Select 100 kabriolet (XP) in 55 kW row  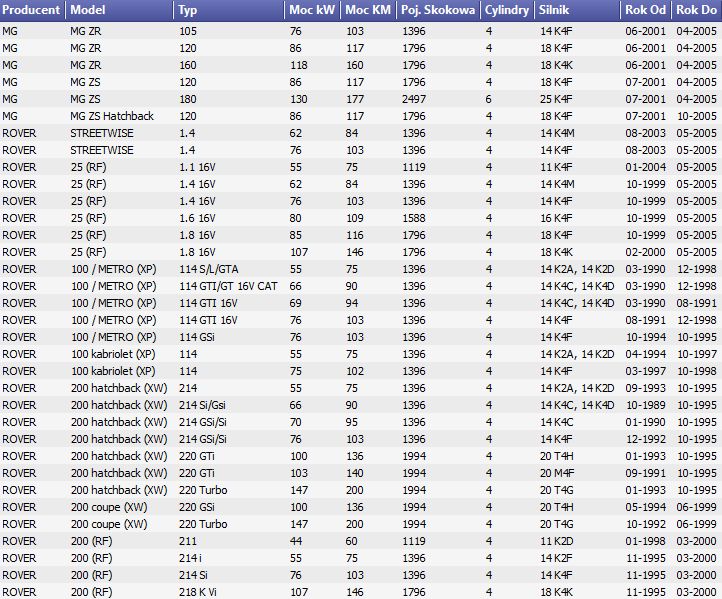(x=113, y=355)
